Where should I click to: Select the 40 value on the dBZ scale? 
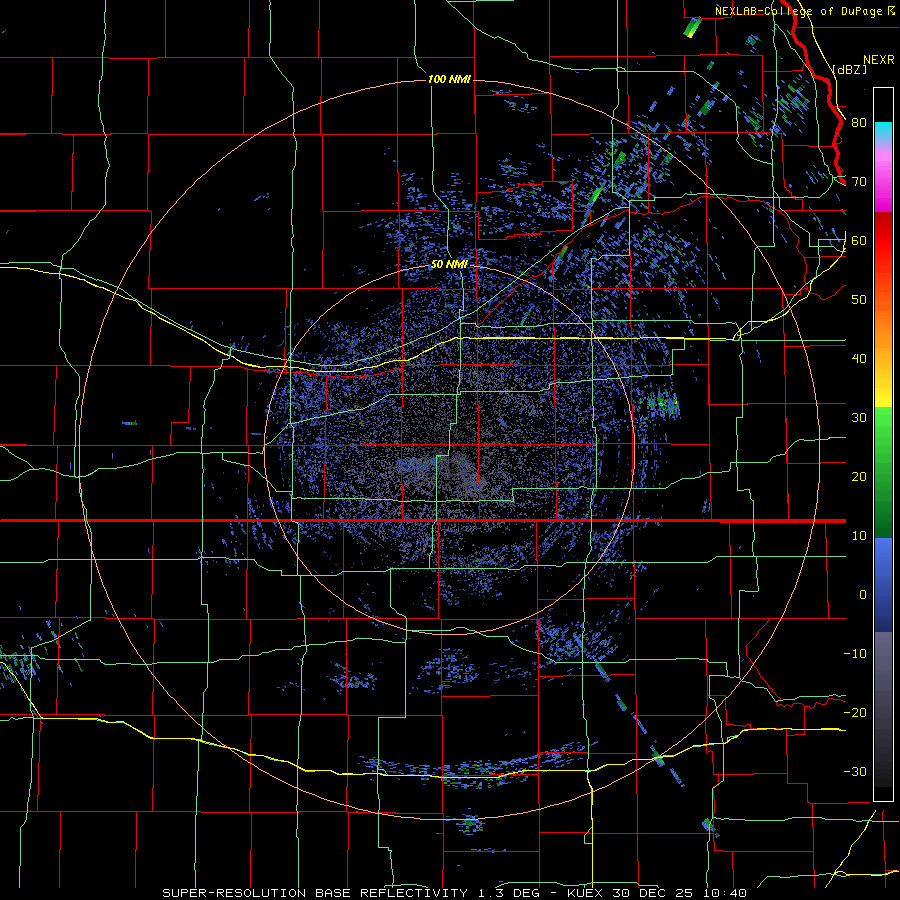[859, 359]
